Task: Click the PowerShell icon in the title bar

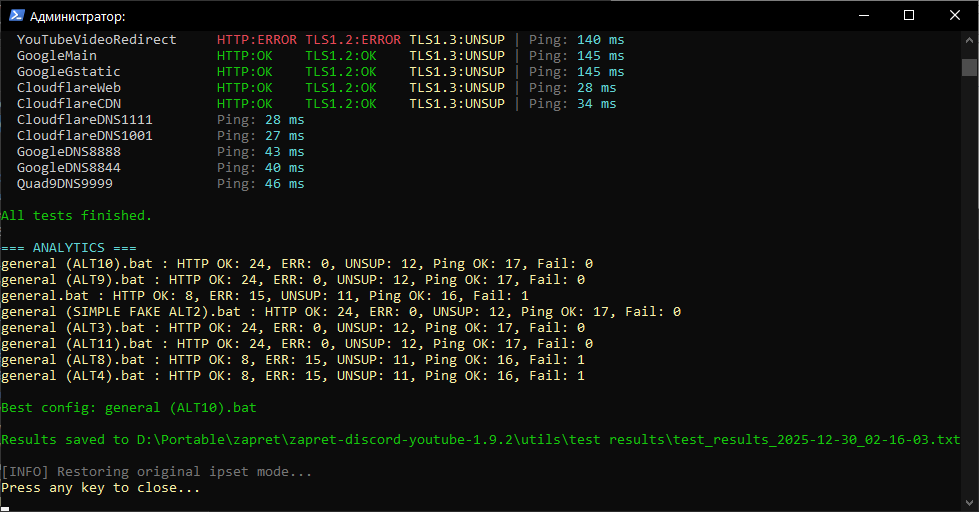Action: [15, 16]
